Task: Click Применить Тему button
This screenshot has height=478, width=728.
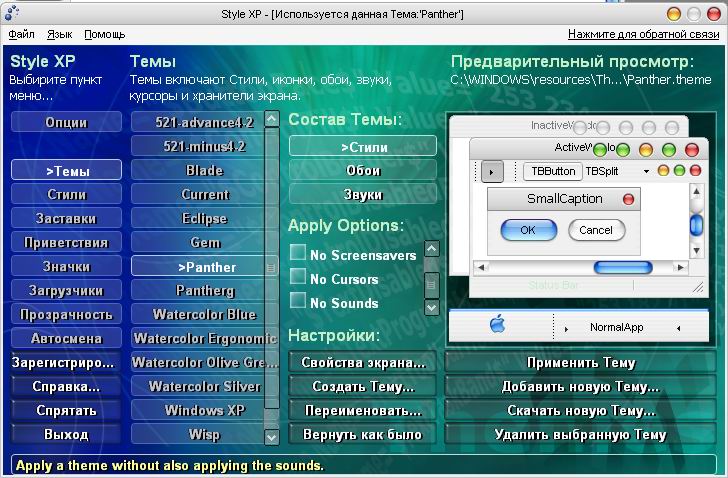Action: (580, 362)
